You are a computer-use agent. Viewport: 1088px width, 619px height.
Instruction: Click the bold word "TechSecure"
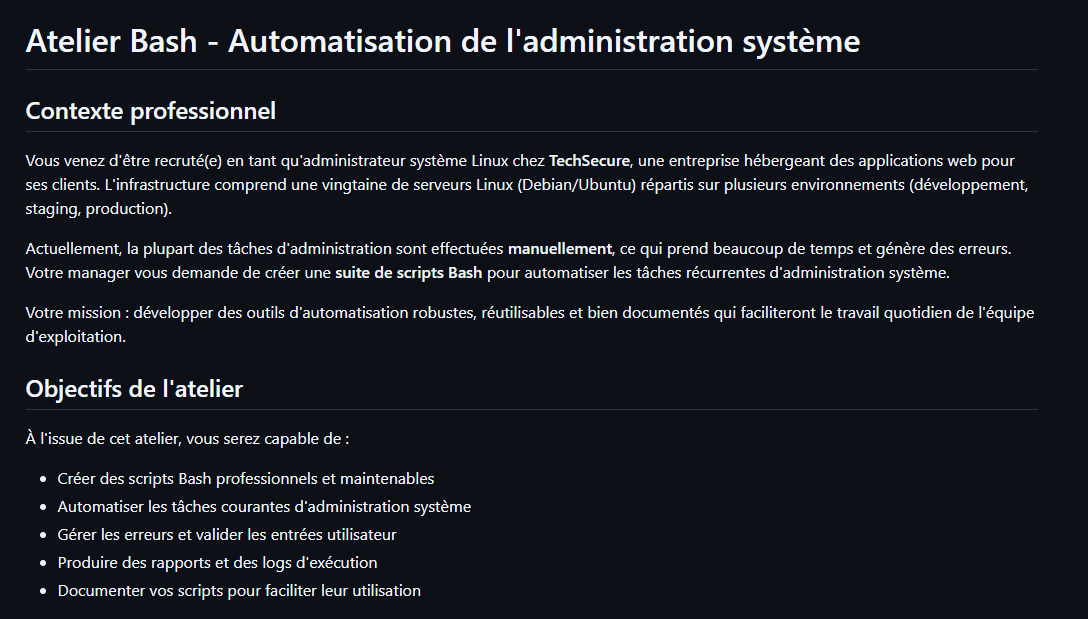coord(589,160)
